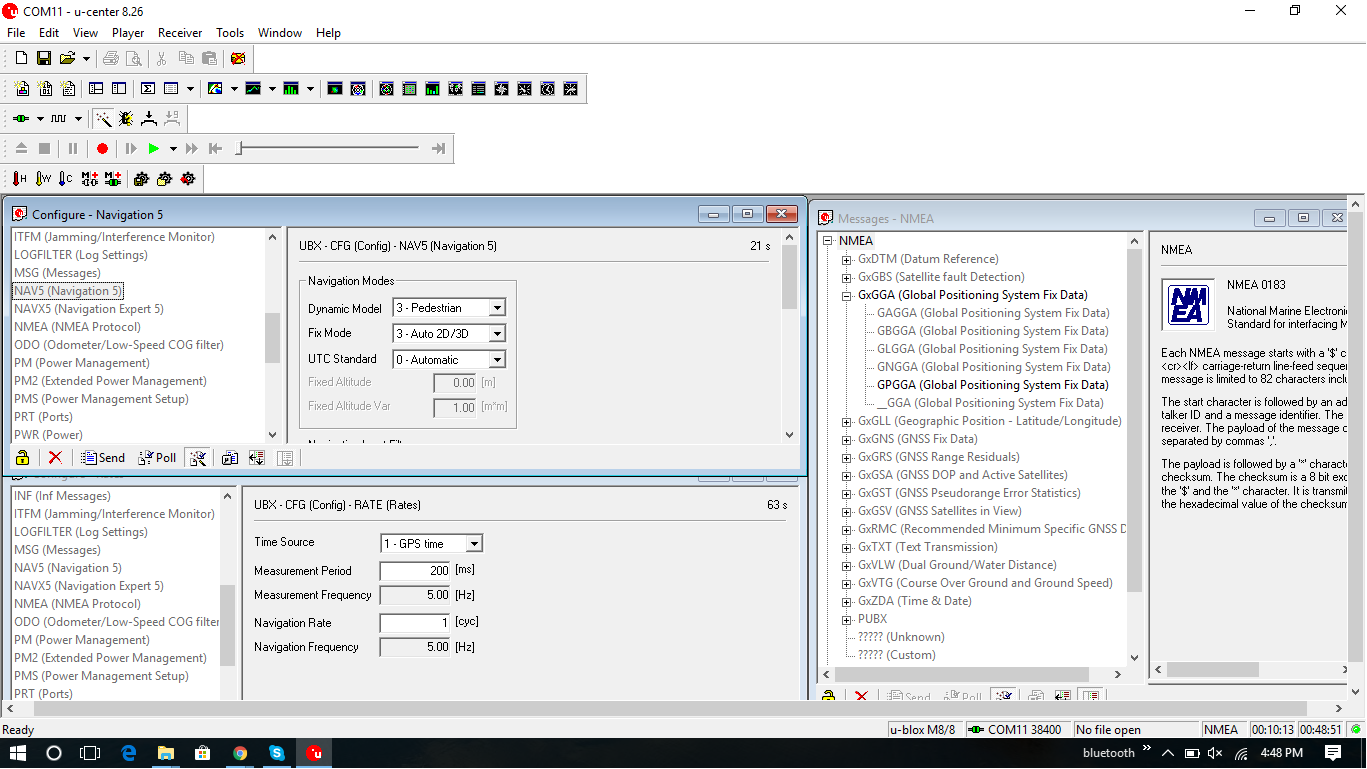Open Skype from the taskbar
Image resolution: width=1367 pixels, height=769 pixels.
(277, 753)
